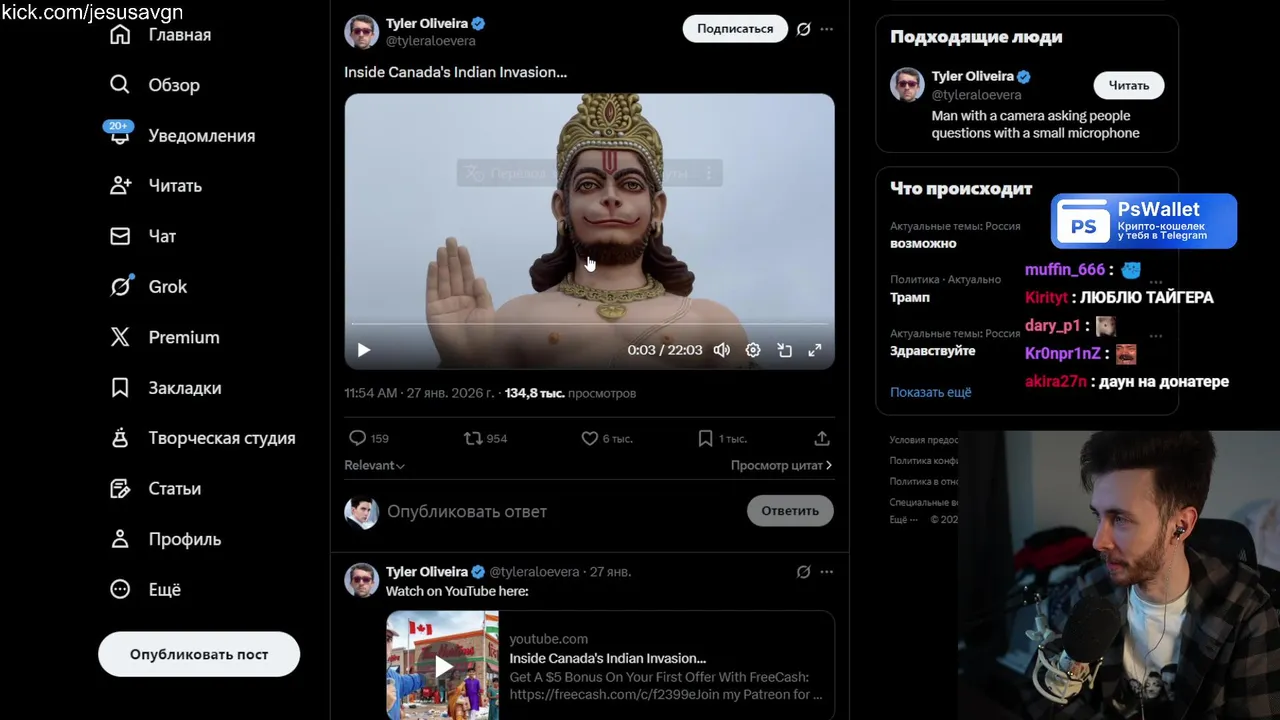Image resolution: width=1280 pixels, height=720 pixels.
Task: Open Просмотр цитат link
Action: click(781, 465)
